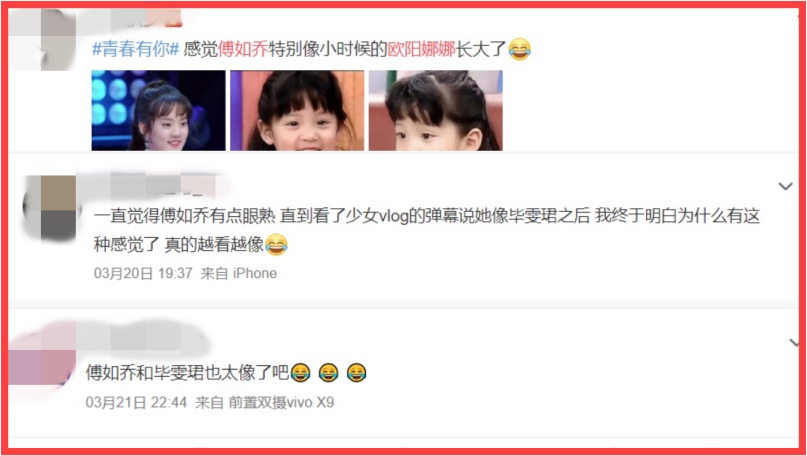Click the 前置双摄vivo X9 source link
Screen dimensions: 807x456
281,402
